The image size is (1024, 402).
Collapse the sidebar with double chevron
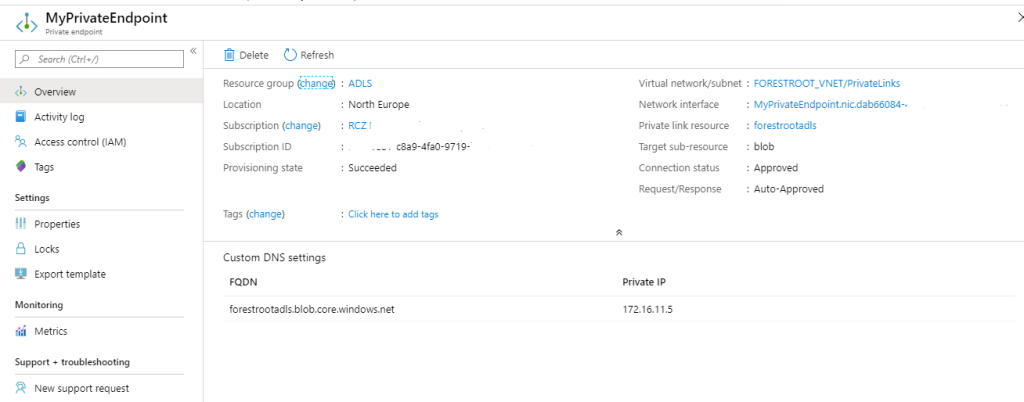(x=193, y=51)
